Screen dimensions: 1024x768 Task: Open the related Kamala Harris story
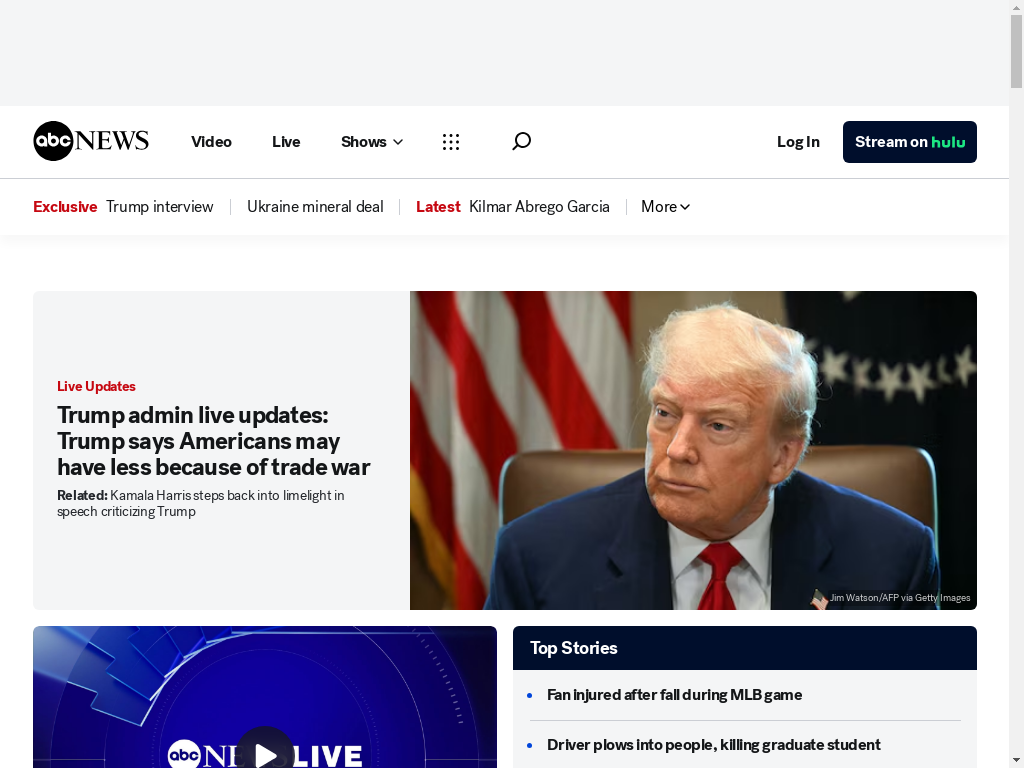point(200,503)
